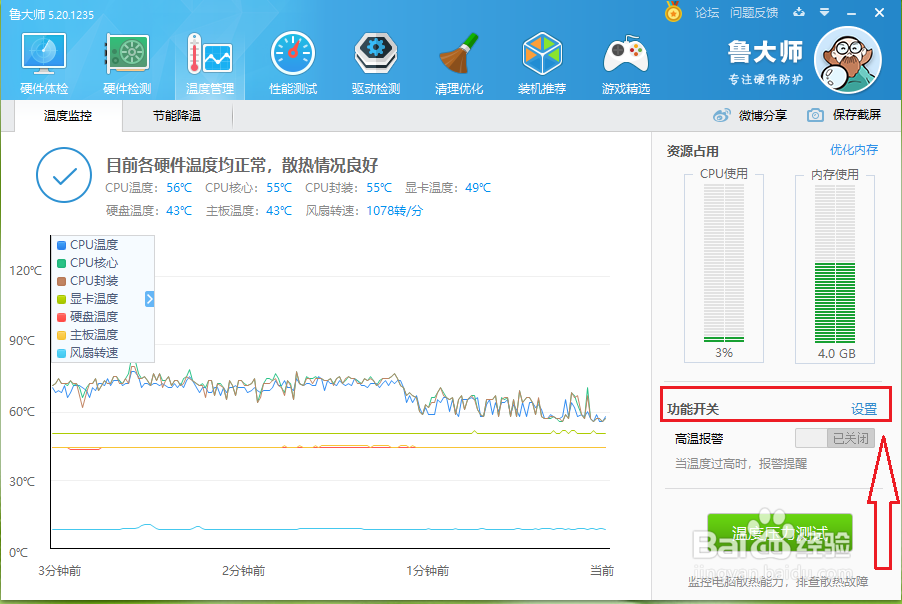Click the CPU使用 usage meter bar
The width and height of the screenshot is (902, 604).
pos(724,263)
